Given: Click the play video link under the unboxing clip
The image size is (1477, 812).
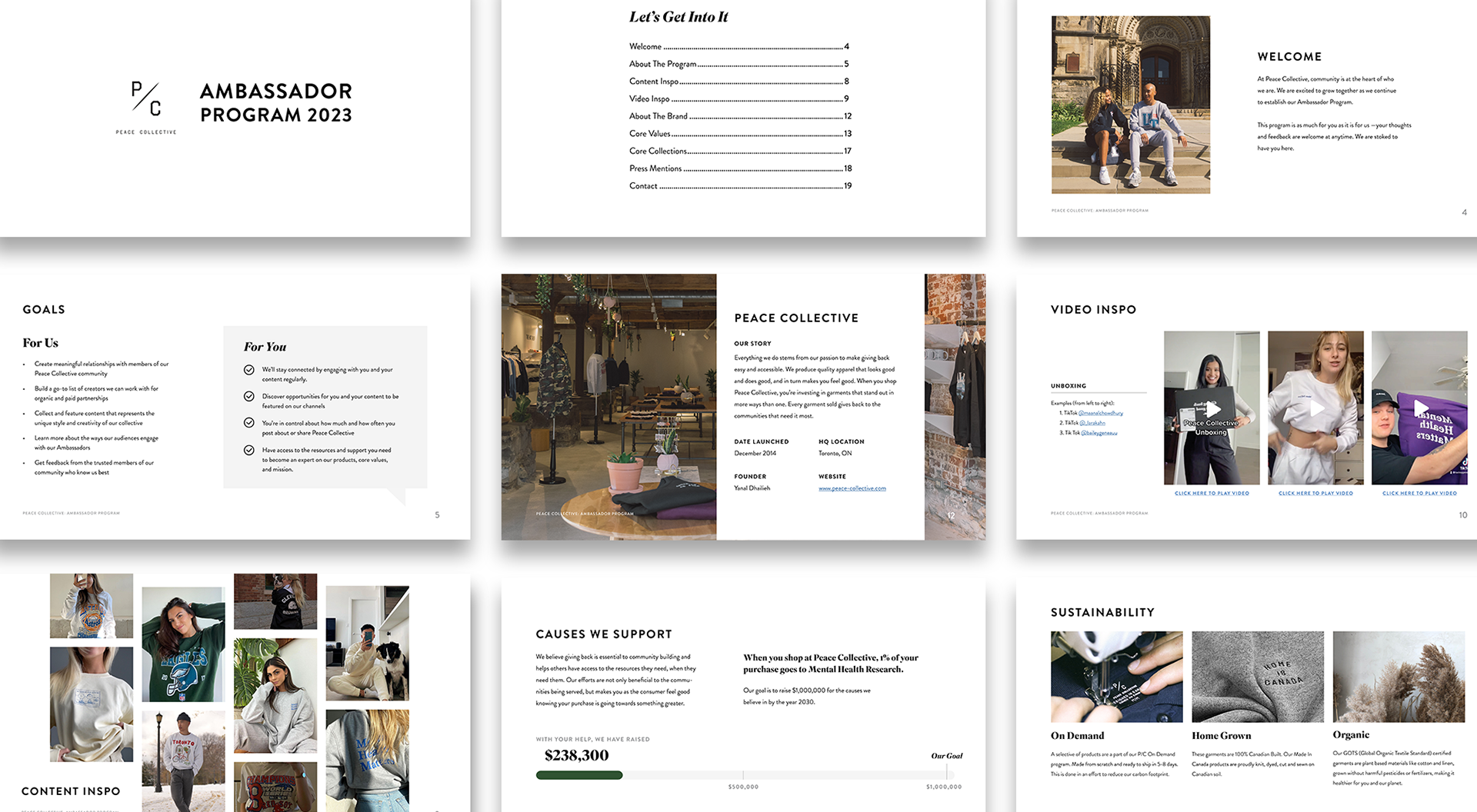Looking at the screenshot, I should click(x=1212, y=493).
